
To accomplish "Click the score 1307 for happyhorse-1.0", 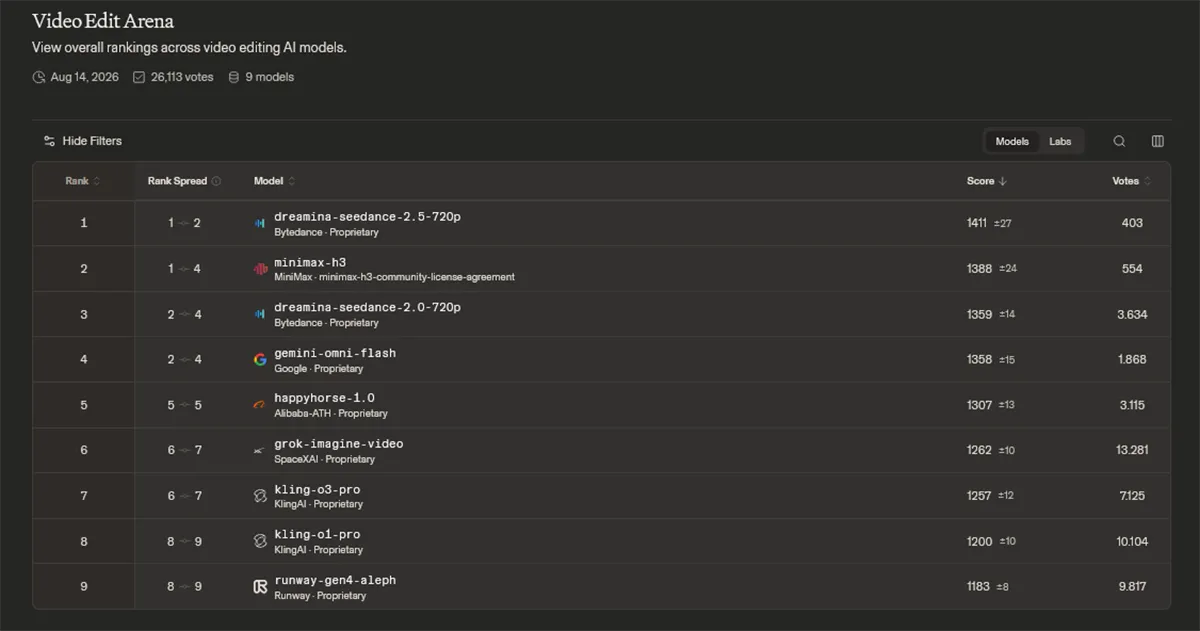I will click(x=980, y=405).
